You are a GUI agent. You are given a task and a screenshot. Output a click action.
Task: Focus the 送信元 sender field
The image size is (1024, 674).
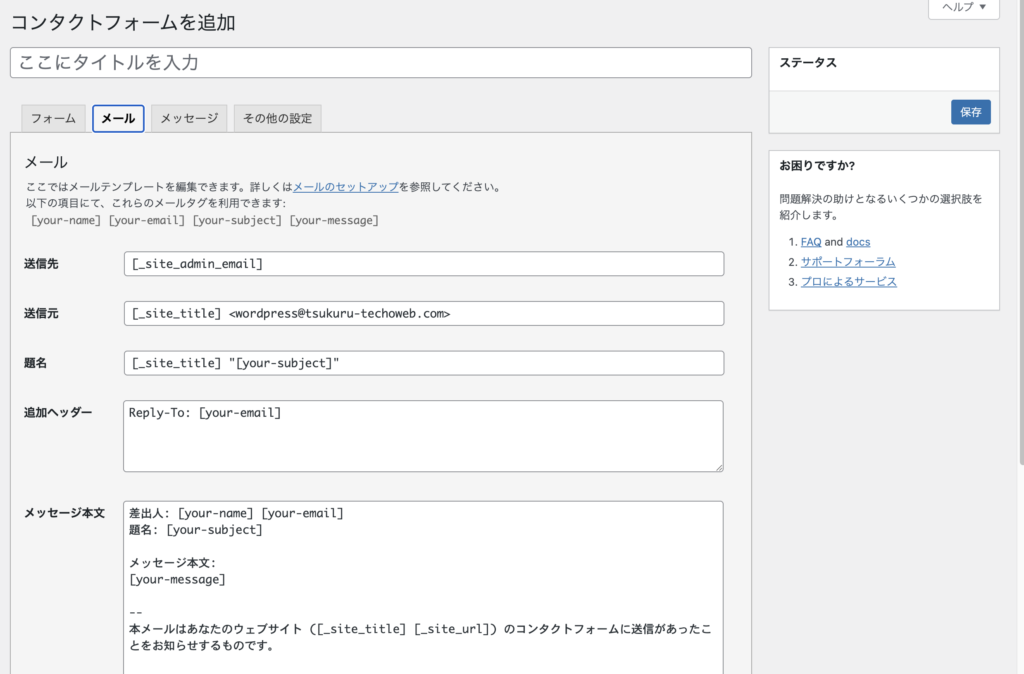point(423,314)
